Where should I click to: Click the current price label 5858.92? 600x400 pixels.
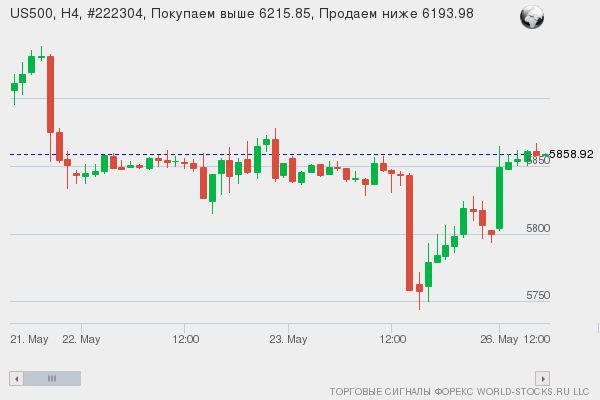[571, 154]
